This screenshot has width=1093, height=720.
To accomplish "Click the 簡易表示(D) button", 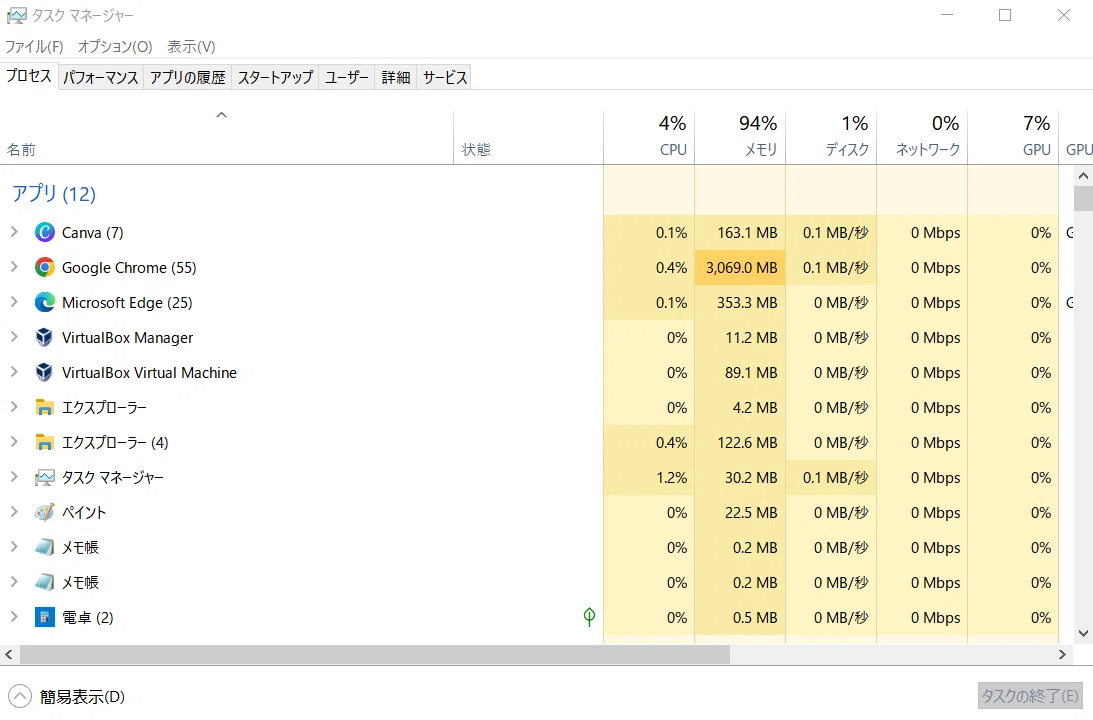I will click(x=68, y=696).
